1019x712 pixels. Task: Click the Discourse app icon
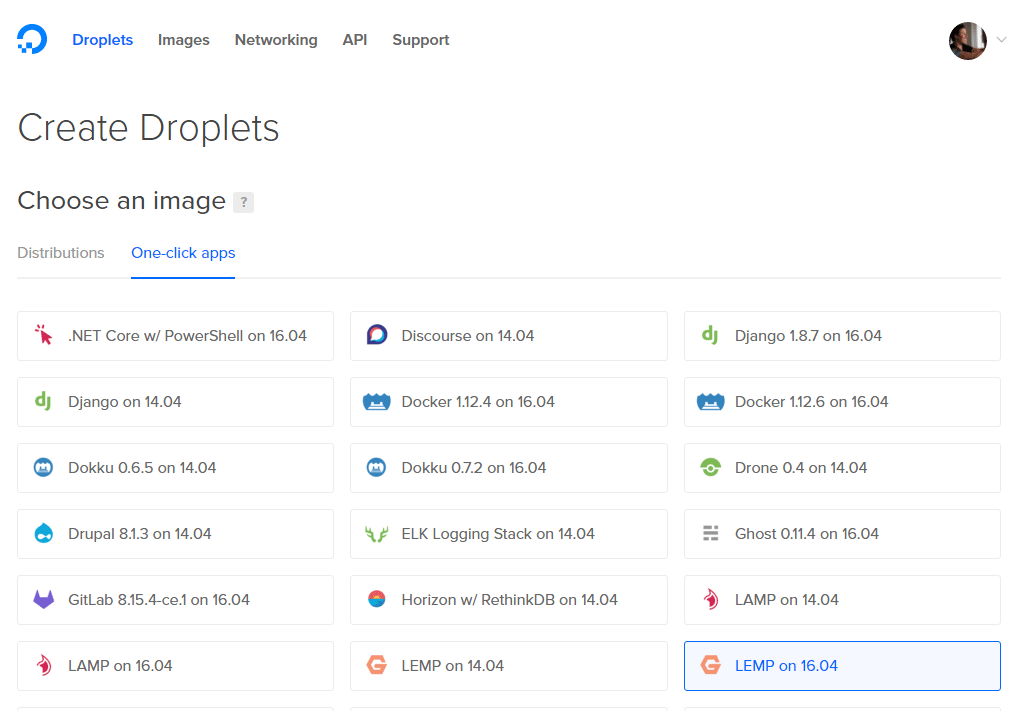point(377,335)
